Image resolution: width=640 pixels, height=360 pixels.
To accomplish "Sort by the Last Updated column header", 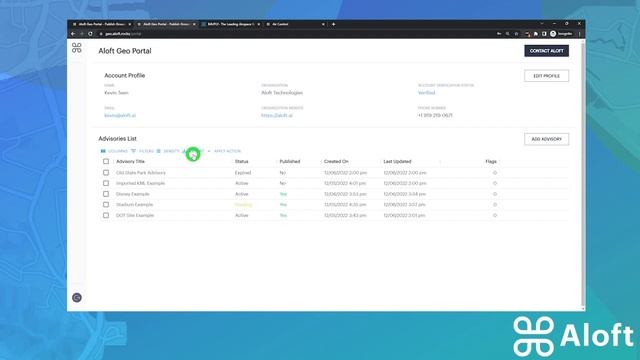I will 397,162.
